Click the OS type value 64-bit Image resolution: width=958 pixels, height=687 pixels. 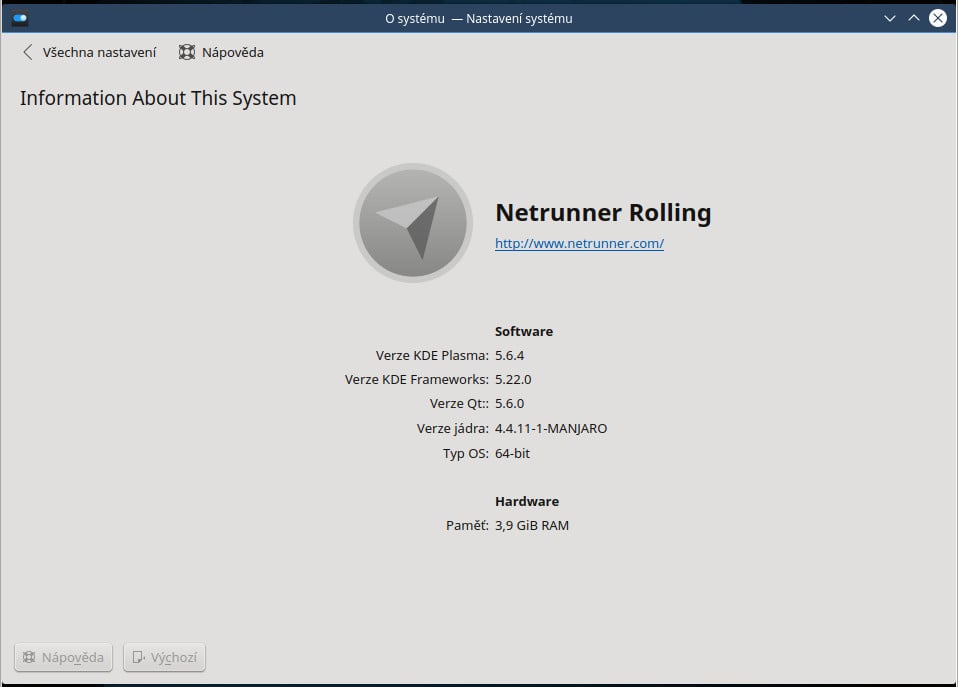point(512,453)
